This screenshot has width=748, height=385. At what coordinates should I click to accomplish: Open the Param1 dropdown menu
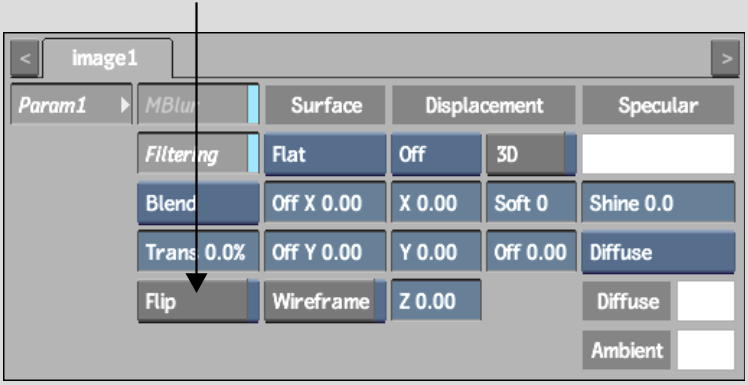point(71,105)
